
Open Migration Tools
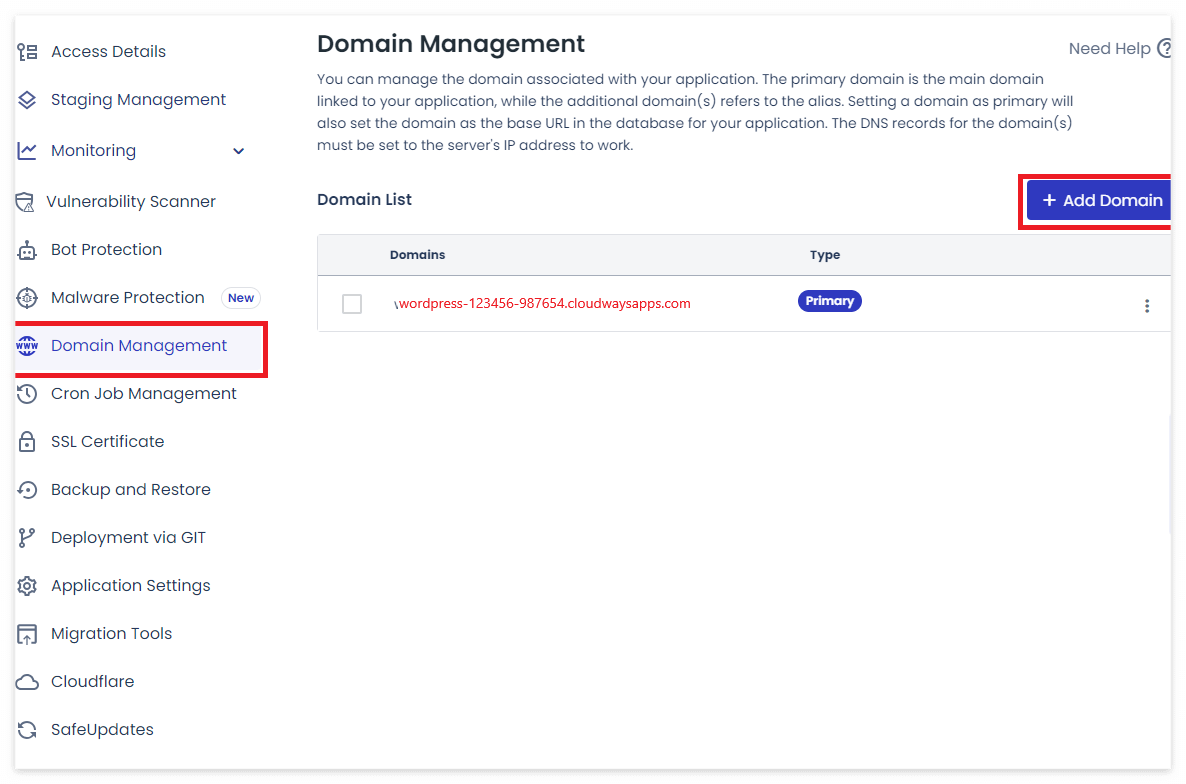[112, 634]
